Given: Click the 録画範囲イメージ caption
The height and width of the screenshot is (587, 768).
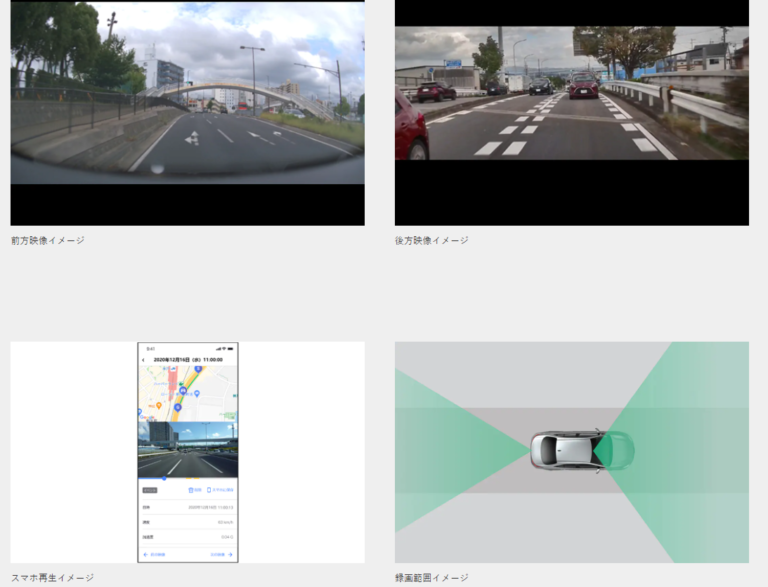Looking at the screenshot, I should click(x=431, y=577).
